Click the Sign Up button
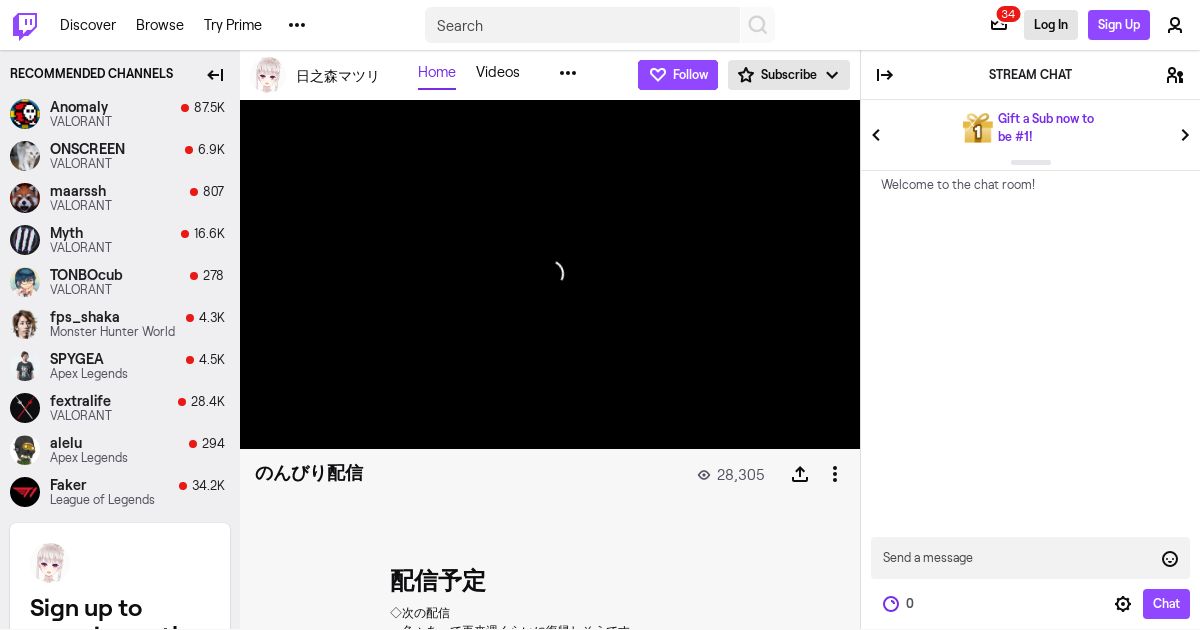The height and width of the screenshot is (630, 1200). [1119, 25]
